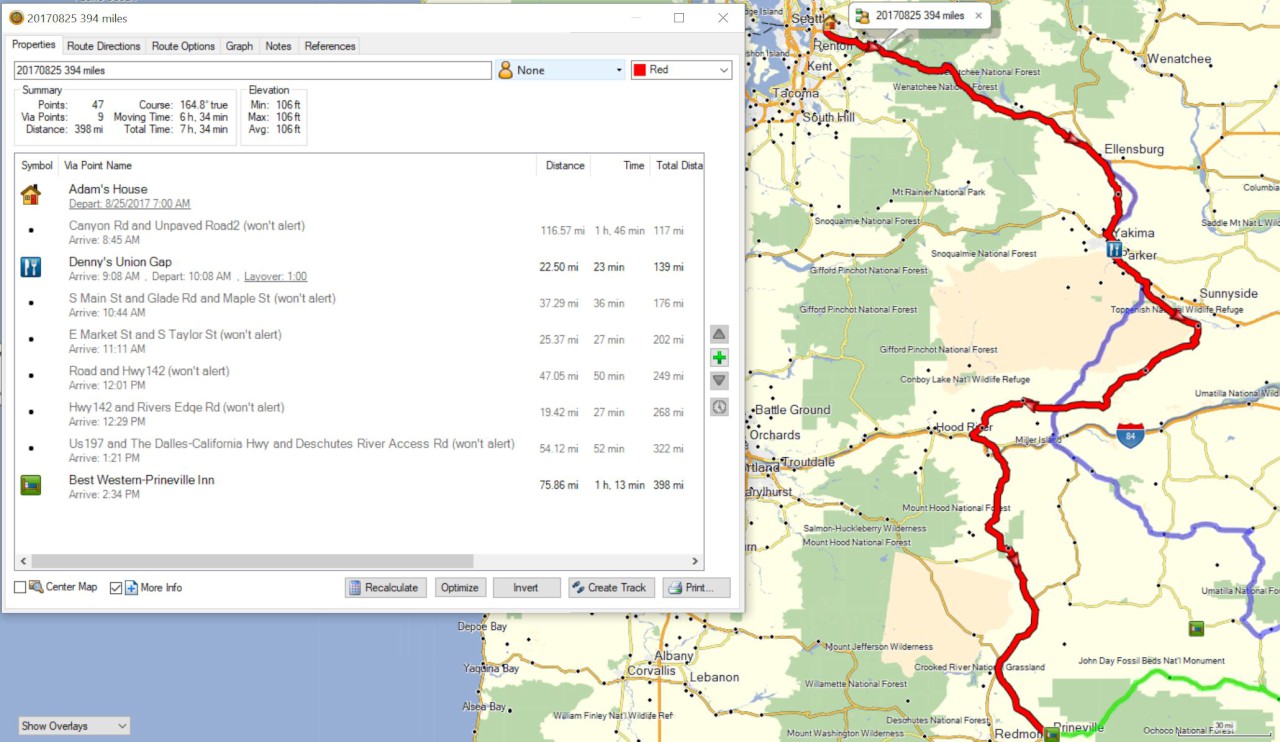Click the Depart 8/25/2017 7:00 AM link
The image size is (1280, 742).
pos(129,204)
